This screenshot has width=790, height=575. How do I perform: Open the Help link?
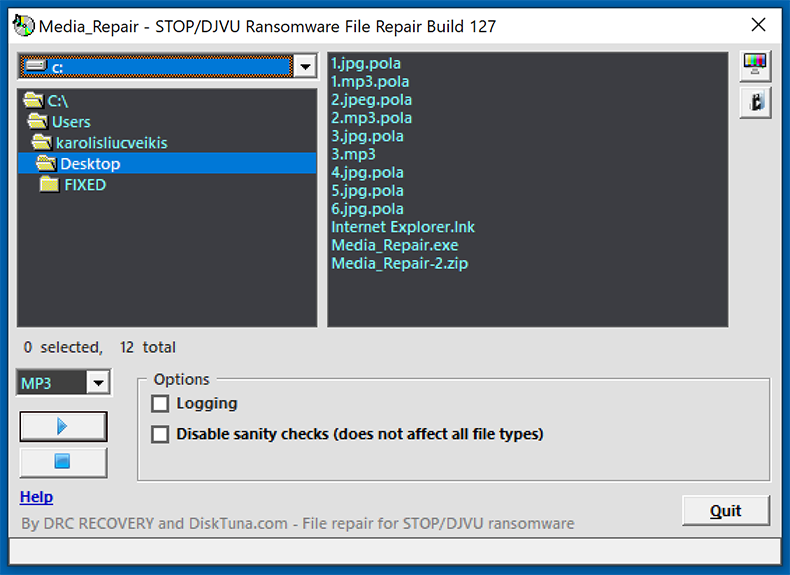36,497
